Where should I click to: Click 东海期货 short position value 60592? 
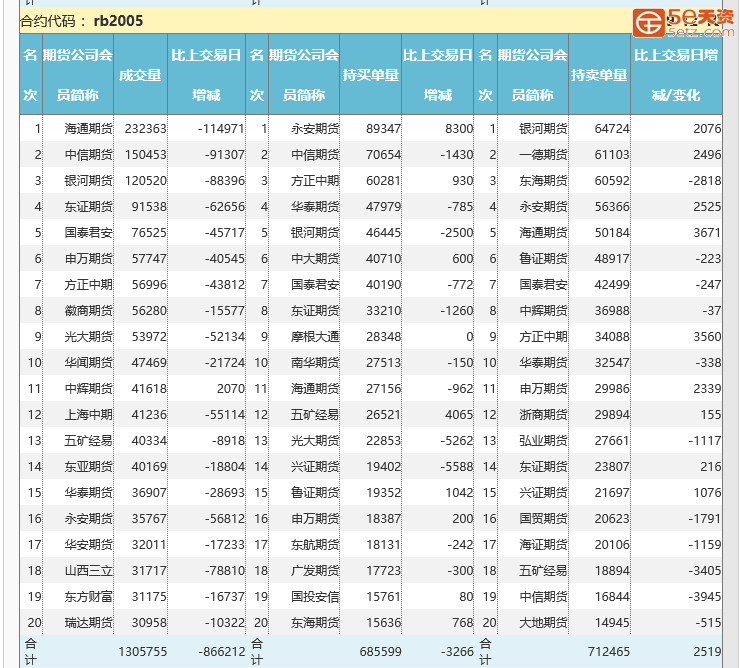tap(612, 180)
